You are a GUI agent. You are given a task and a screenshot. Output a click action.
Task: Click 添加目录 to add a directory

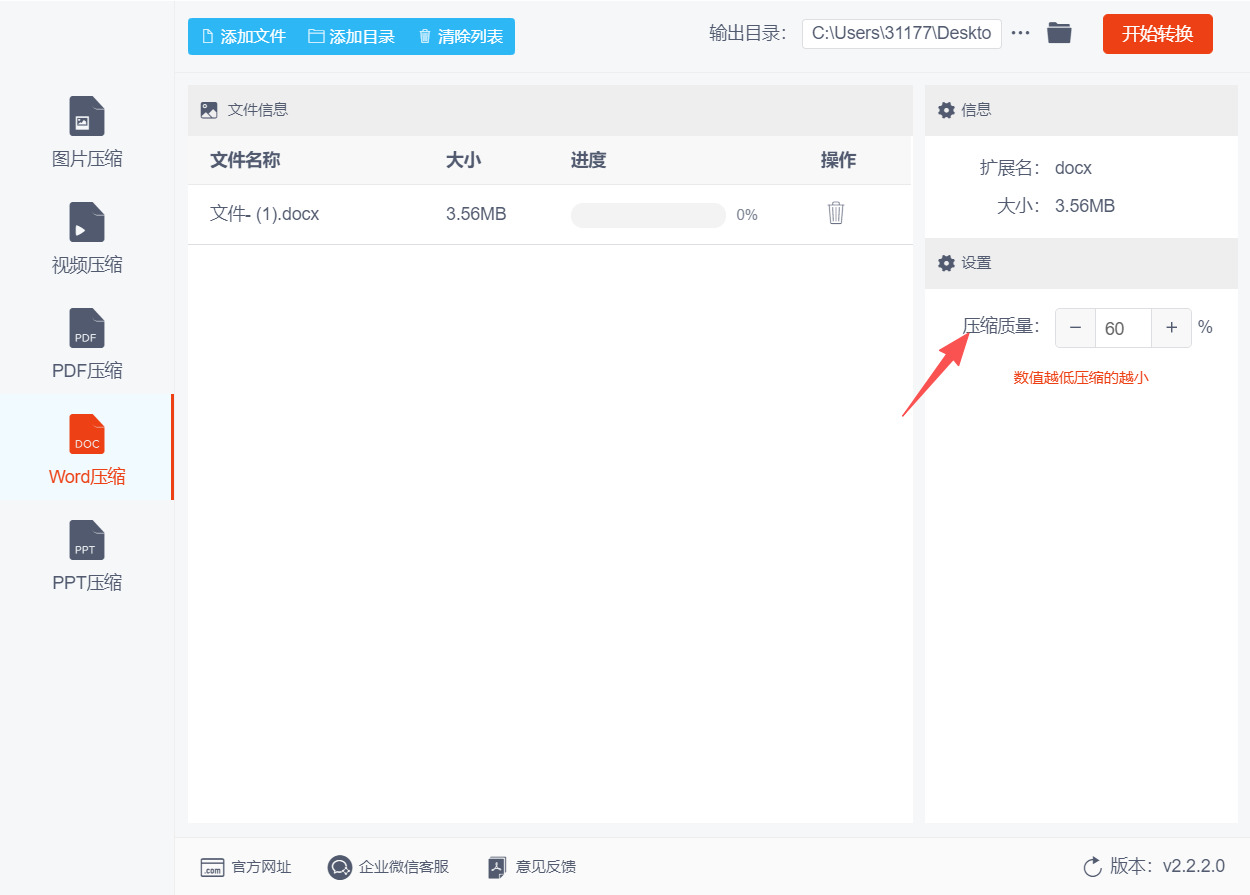tap(352, 36)
